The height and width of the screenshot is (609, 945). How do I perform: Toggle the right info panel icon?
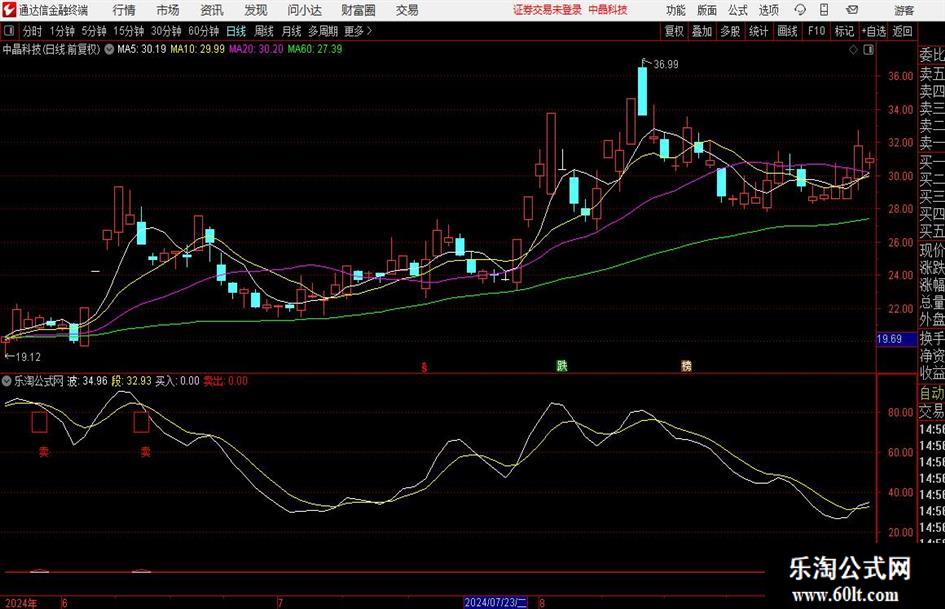coord(868,50)
